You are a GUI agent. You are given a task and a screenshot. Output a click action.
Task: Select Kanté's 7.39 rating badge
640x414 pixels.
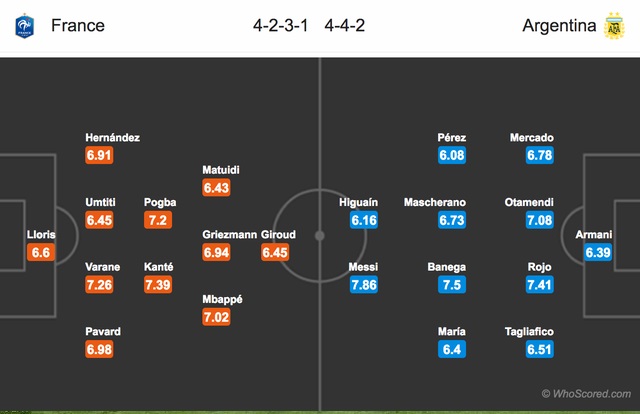click(158, 285)
